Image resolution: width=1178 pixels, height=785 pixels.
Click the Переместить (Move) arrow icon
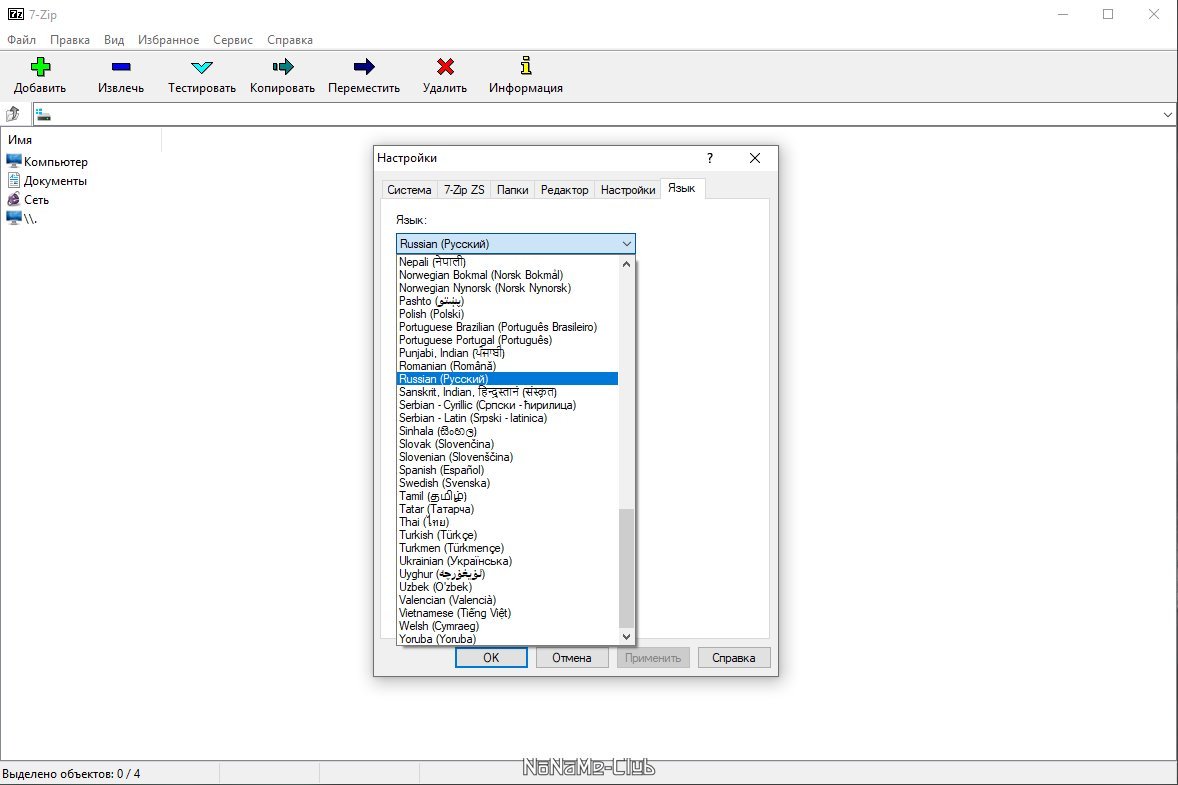point(364,67)
